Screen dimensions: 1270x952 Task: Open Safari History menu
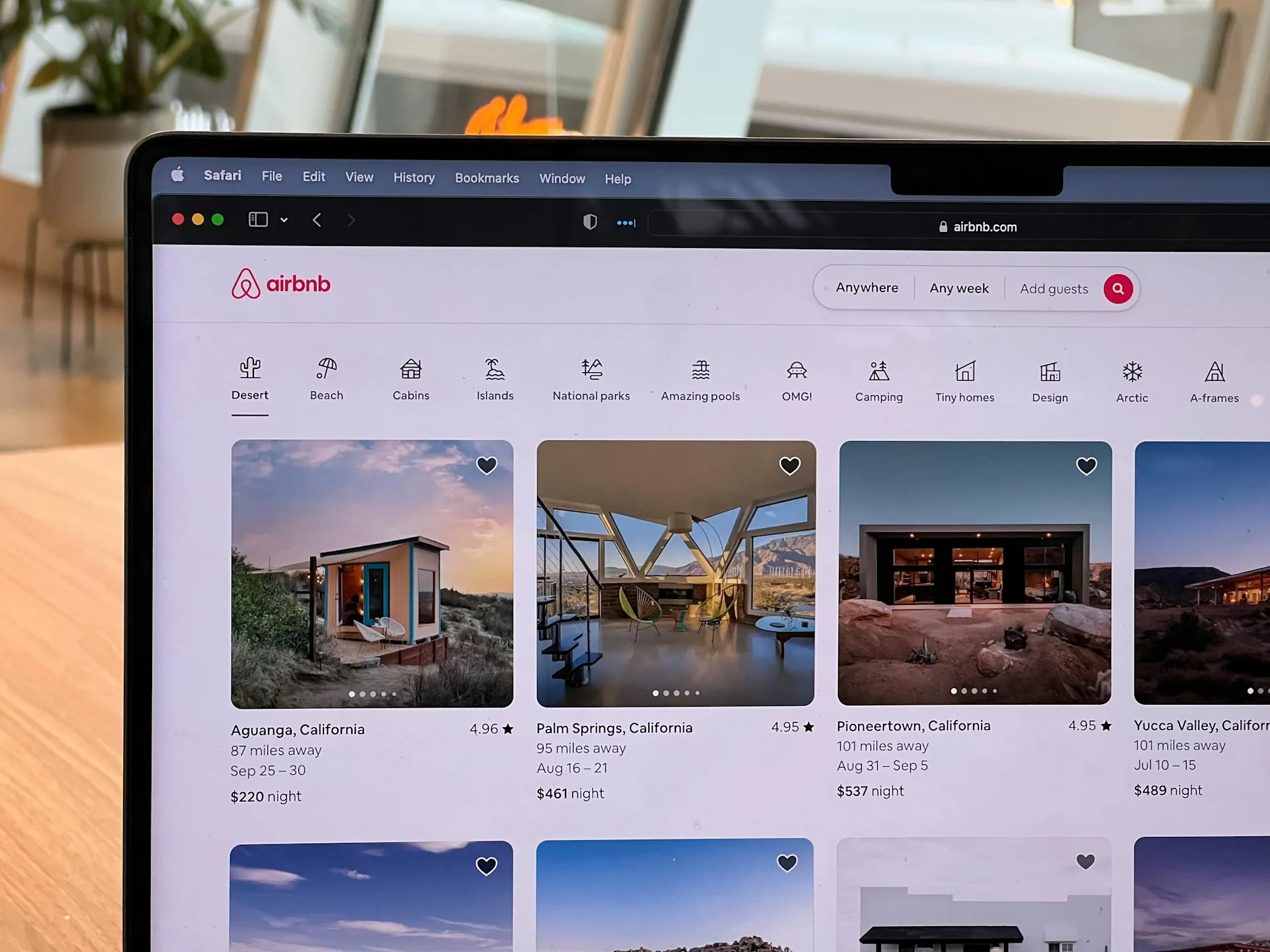click(413, 178)
